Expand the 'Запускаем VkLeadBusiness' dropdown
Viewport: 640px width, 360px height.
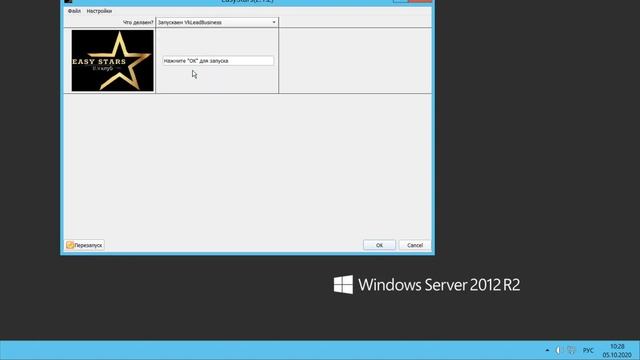pyautogui.click(x=217, y=22)
